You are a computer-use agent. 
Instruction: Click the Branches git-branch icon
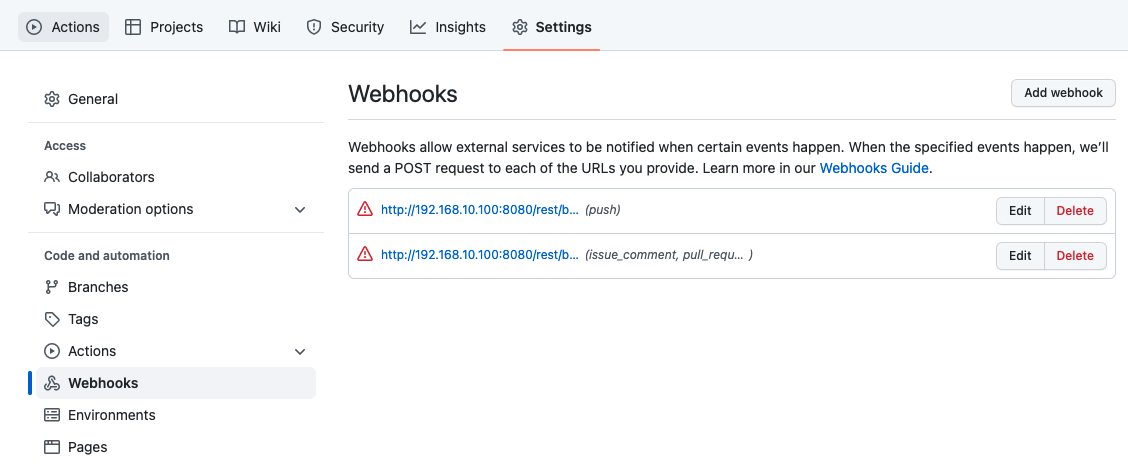pyautogui.click(x=52, y=287)
